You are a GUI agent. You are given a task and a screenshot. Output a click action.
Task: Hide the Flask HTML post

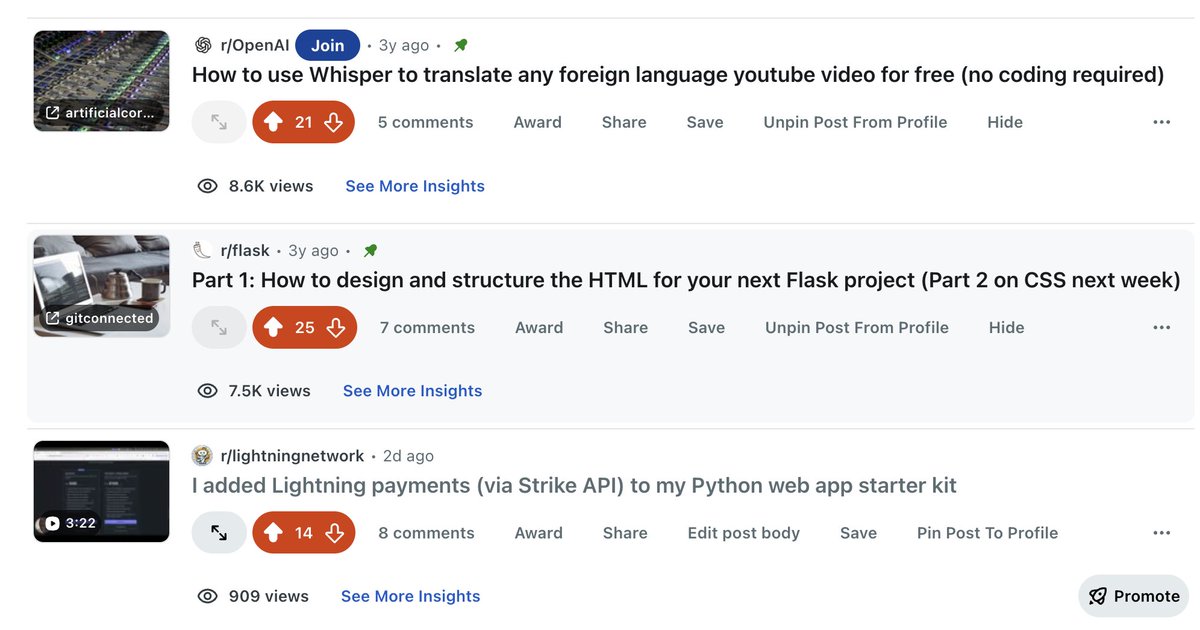point(1006,327)
